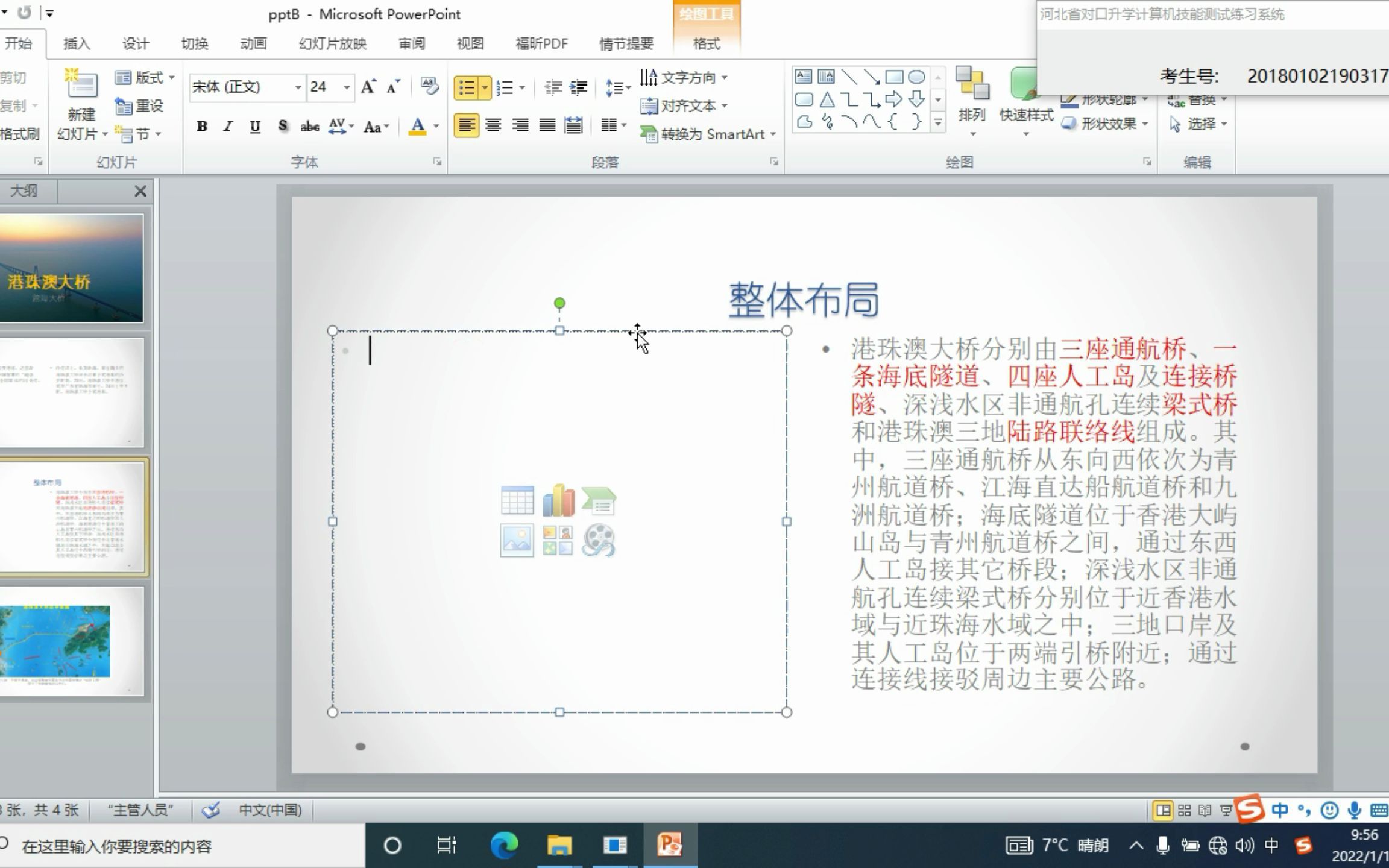
Task: Toggle italic formatting
Action: click(228, 127)
